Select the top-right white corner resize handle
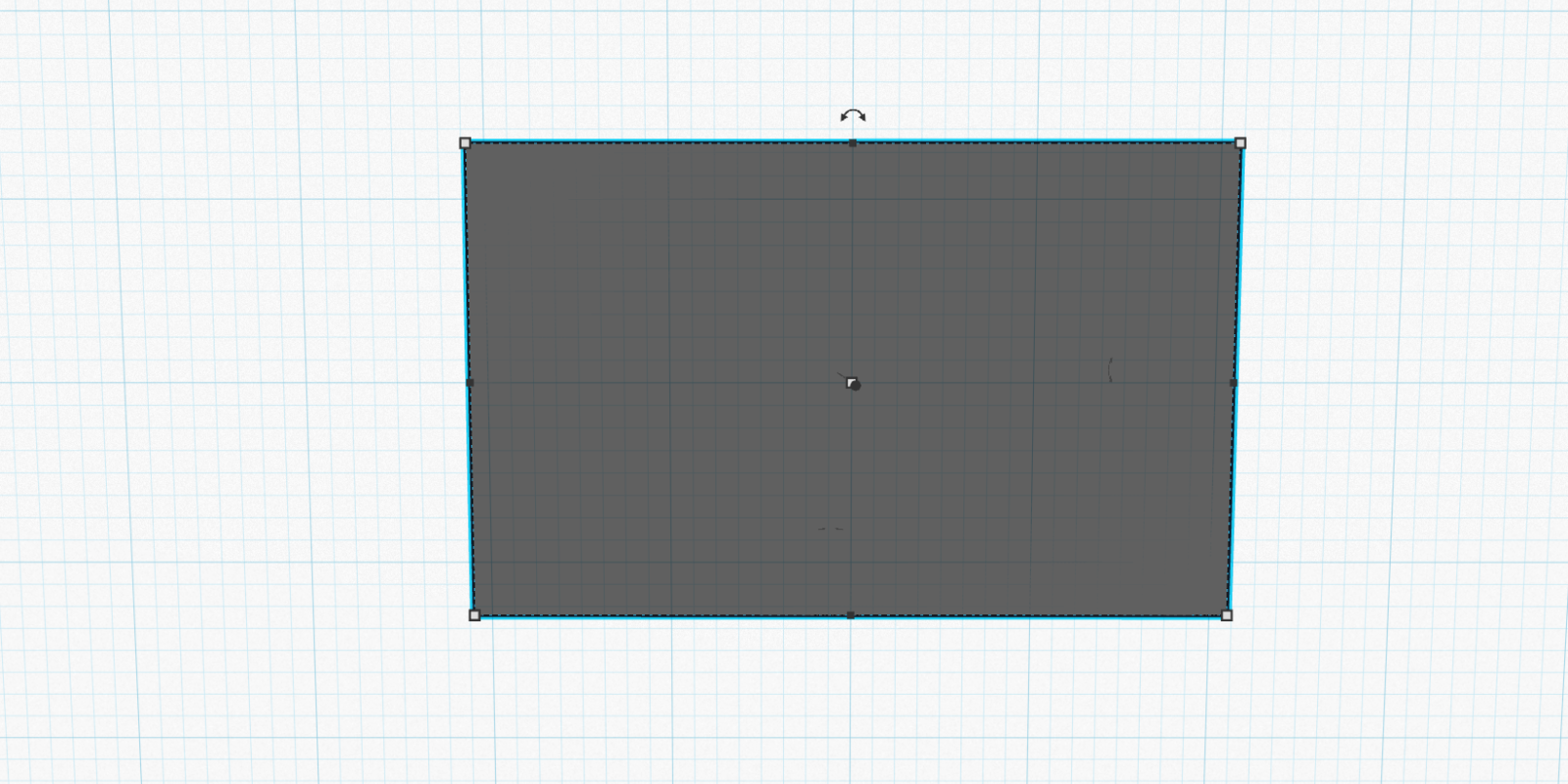 click(1241, 143)
